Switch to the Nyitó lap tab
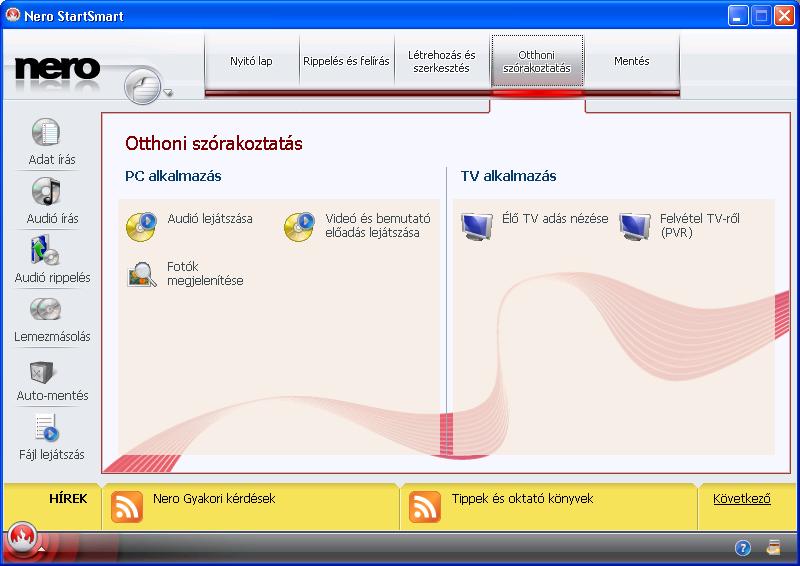The image size is (800, 566). pos(251,61)
